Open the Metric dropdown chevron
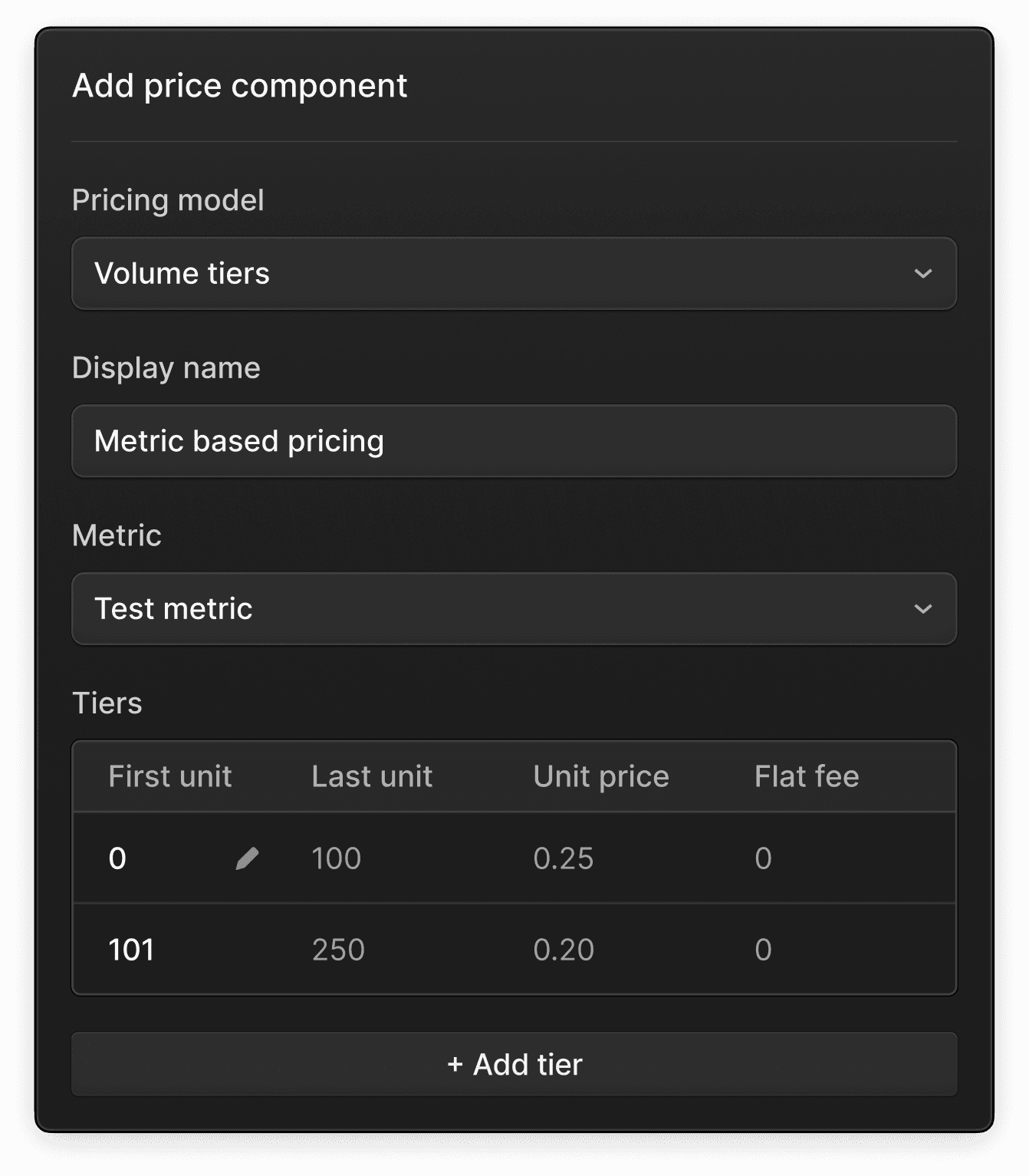This screenshot has width=1029, height=1176. tap(922, 609)
